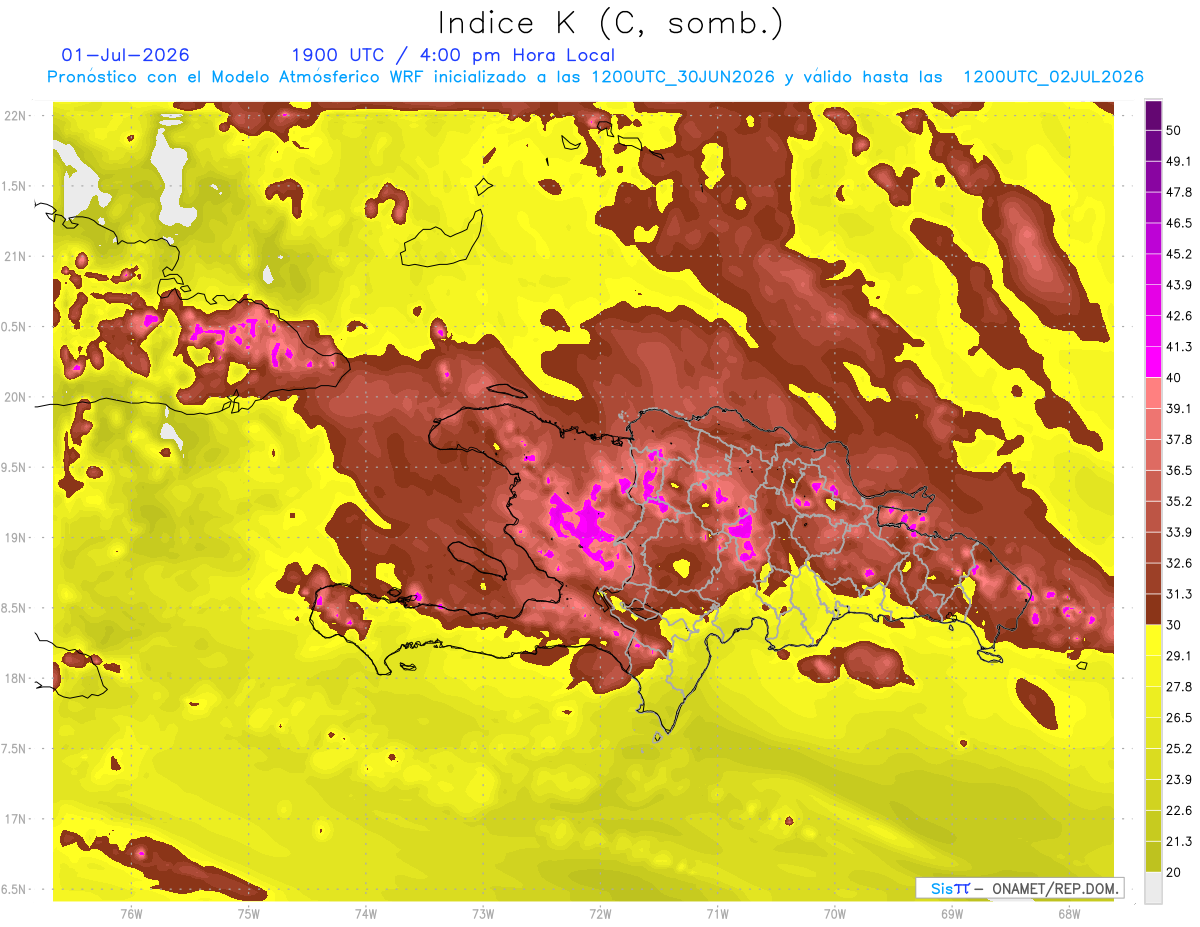This screenshot has height=927, width=1200.
Task: Click the "18N" latitude label
Action: pyautogui.click(x=15, y=678)
